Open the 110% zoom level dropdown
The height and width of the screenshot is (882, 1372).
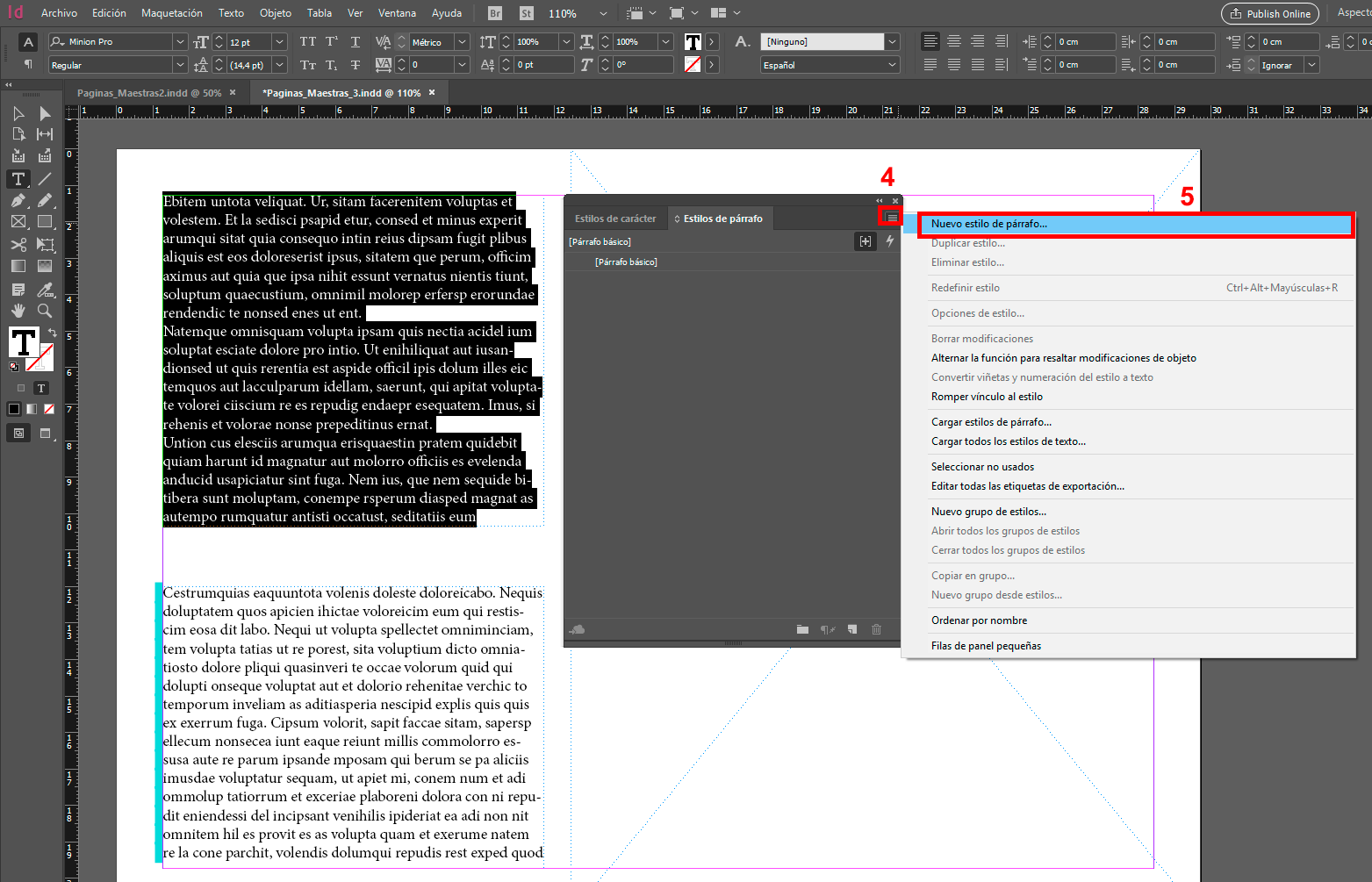(602, 13)
